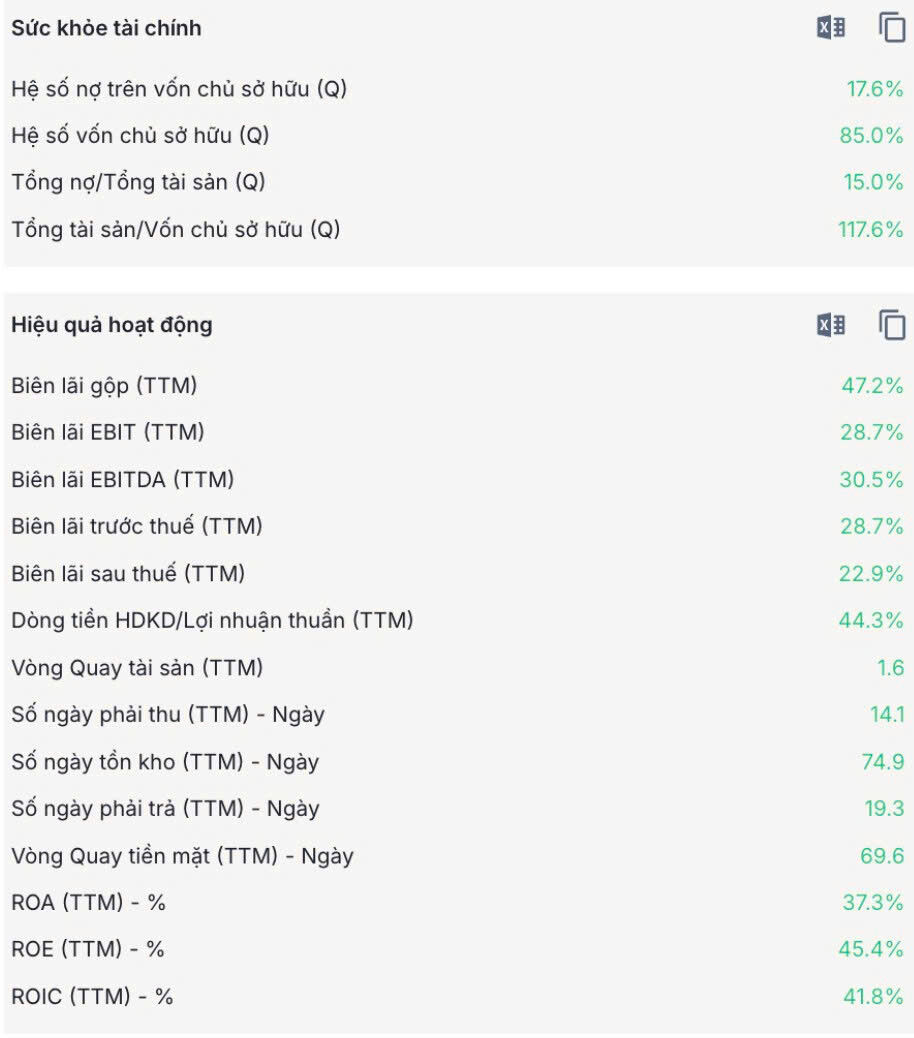
Task: Select the Số ngày tồn kho row
Action: [x=457, y=762]
